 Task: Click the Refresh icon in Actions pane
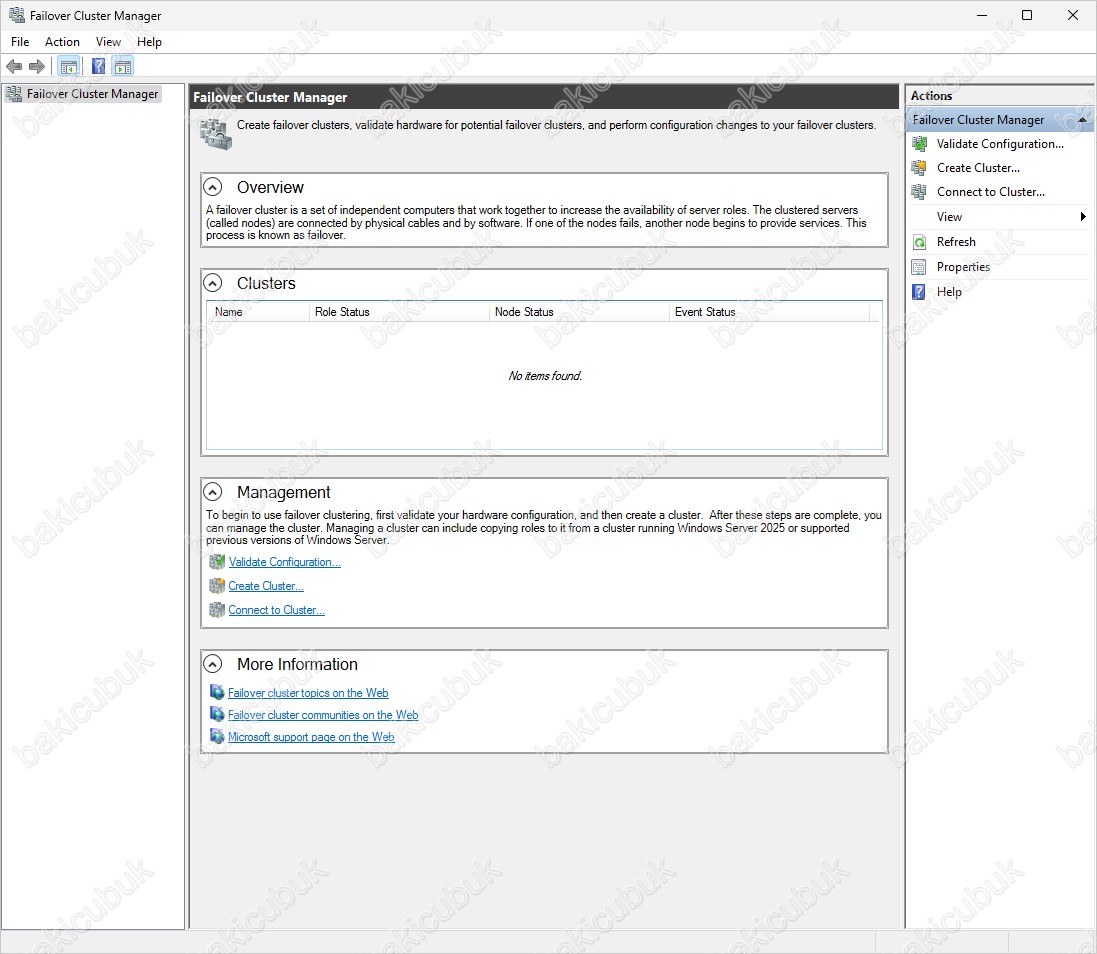point(919,242)
